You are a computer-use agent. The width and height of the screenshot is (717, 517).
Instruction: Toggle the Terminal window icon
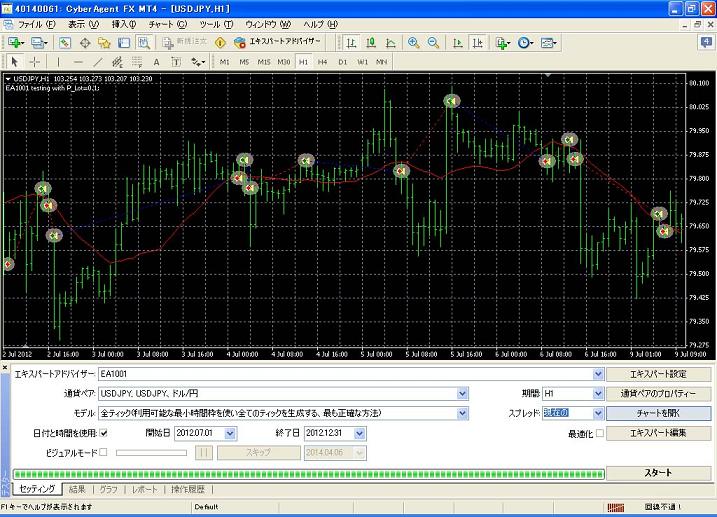pyautogui.click(x=124, y=43)
